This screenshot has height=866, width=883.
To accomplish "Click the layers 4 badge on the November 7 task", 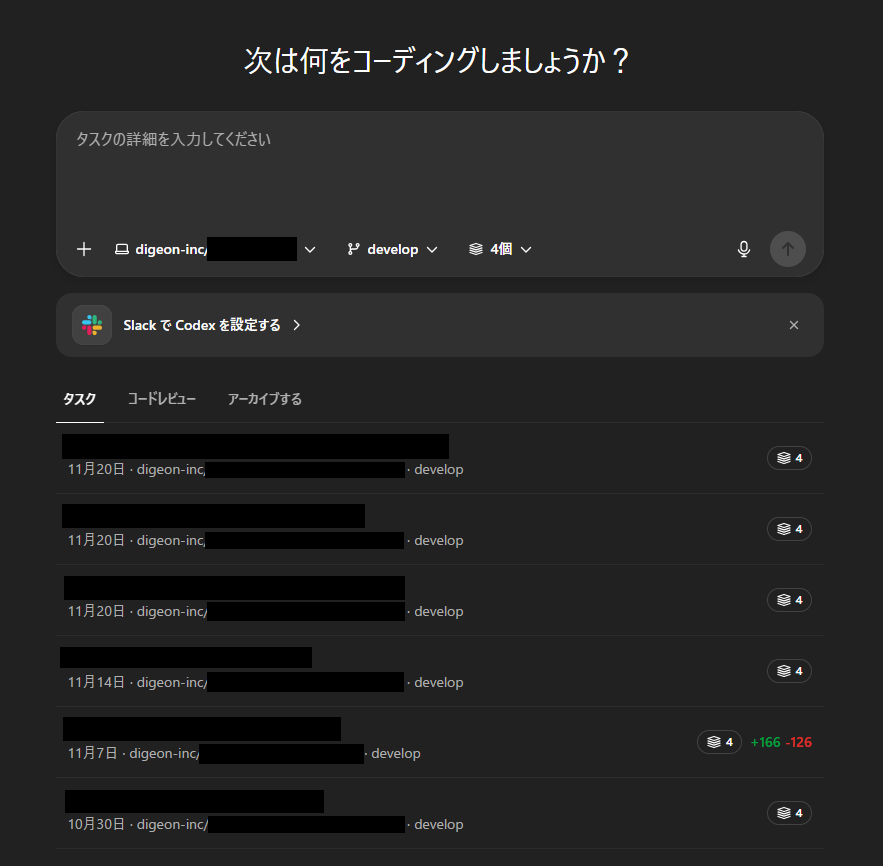I will (x=718, y=742).
